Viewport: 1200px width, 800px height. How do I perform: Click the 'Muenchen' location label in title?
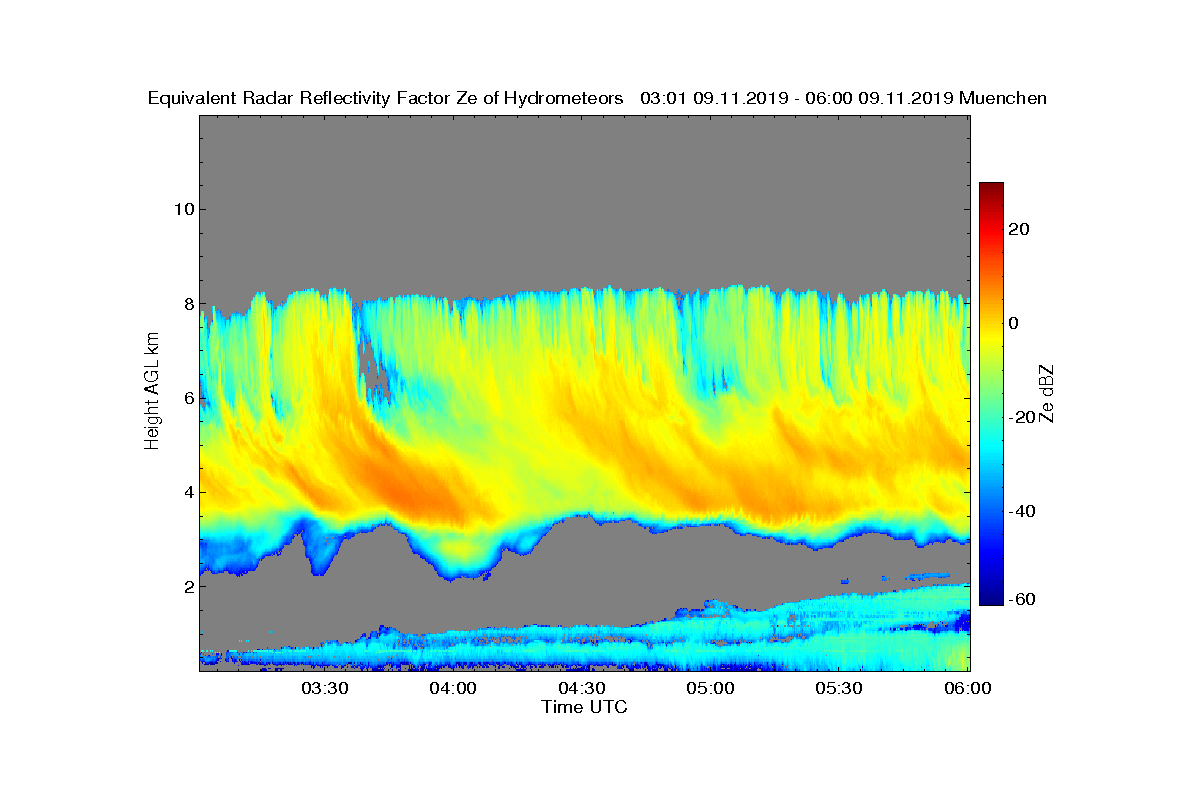[1003, 98]
